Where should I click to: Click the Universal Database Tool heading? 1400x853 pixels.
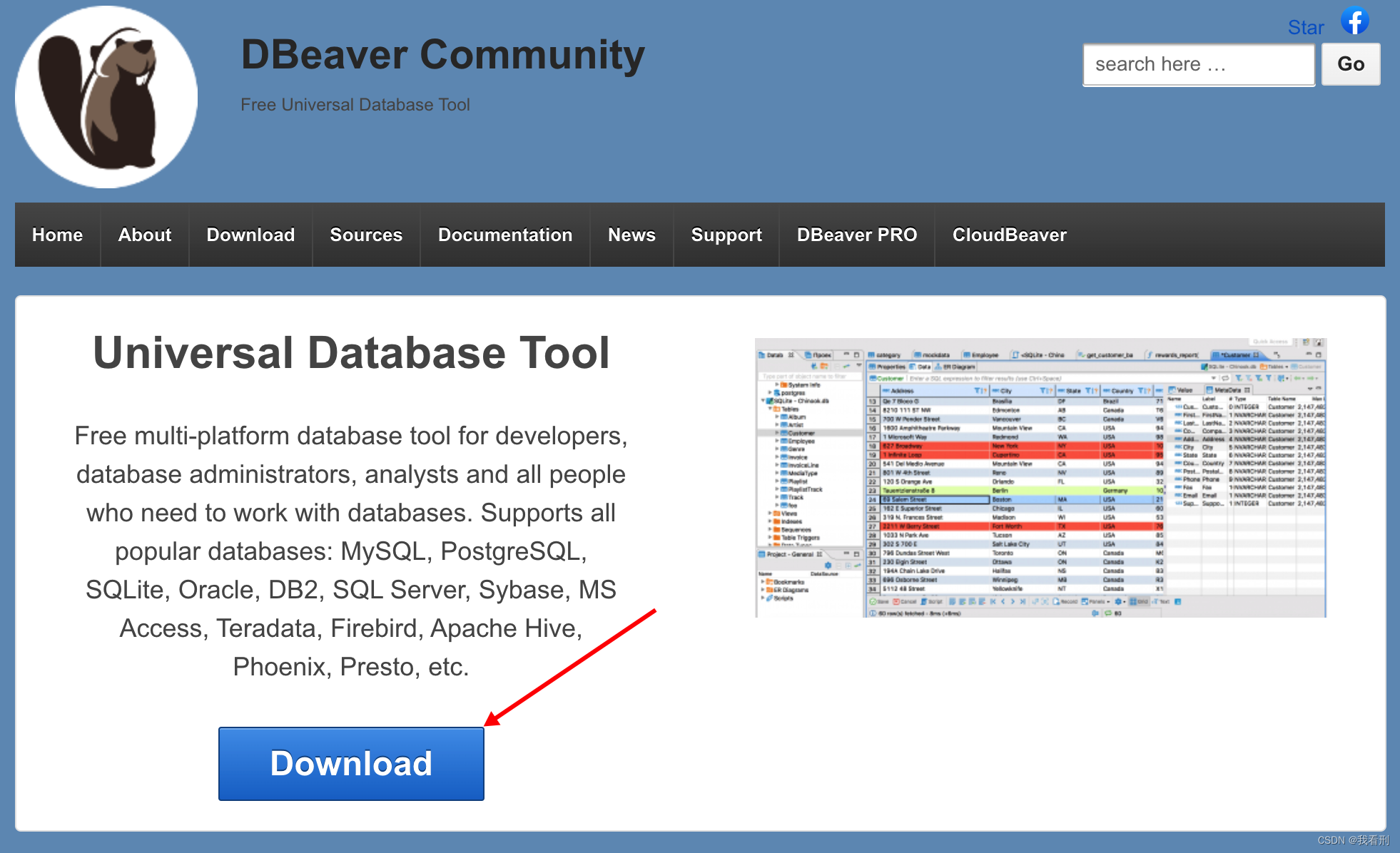(351, 352)
